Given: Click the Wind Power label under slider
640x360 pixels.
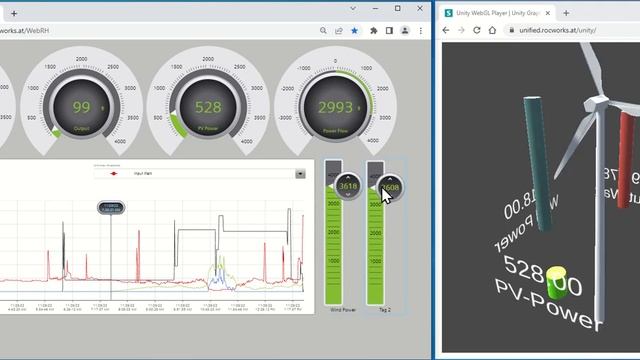Looking at the screenshot, I should point(343,310).
